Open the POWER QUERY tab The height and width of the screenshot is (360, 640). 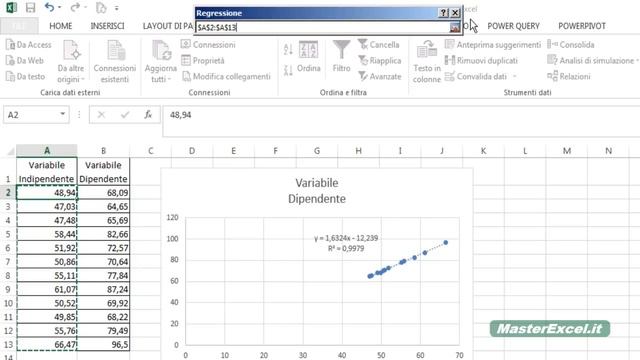point(513,26)
